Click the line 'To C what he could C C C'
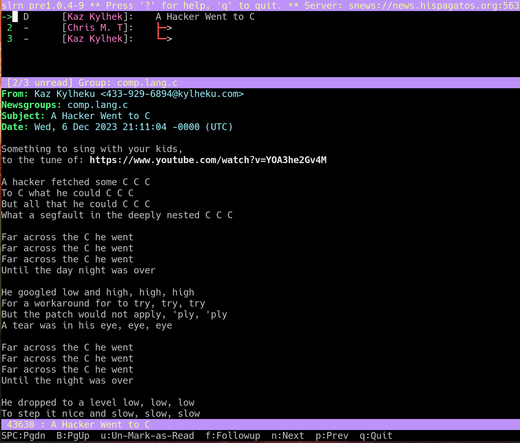 67,193
